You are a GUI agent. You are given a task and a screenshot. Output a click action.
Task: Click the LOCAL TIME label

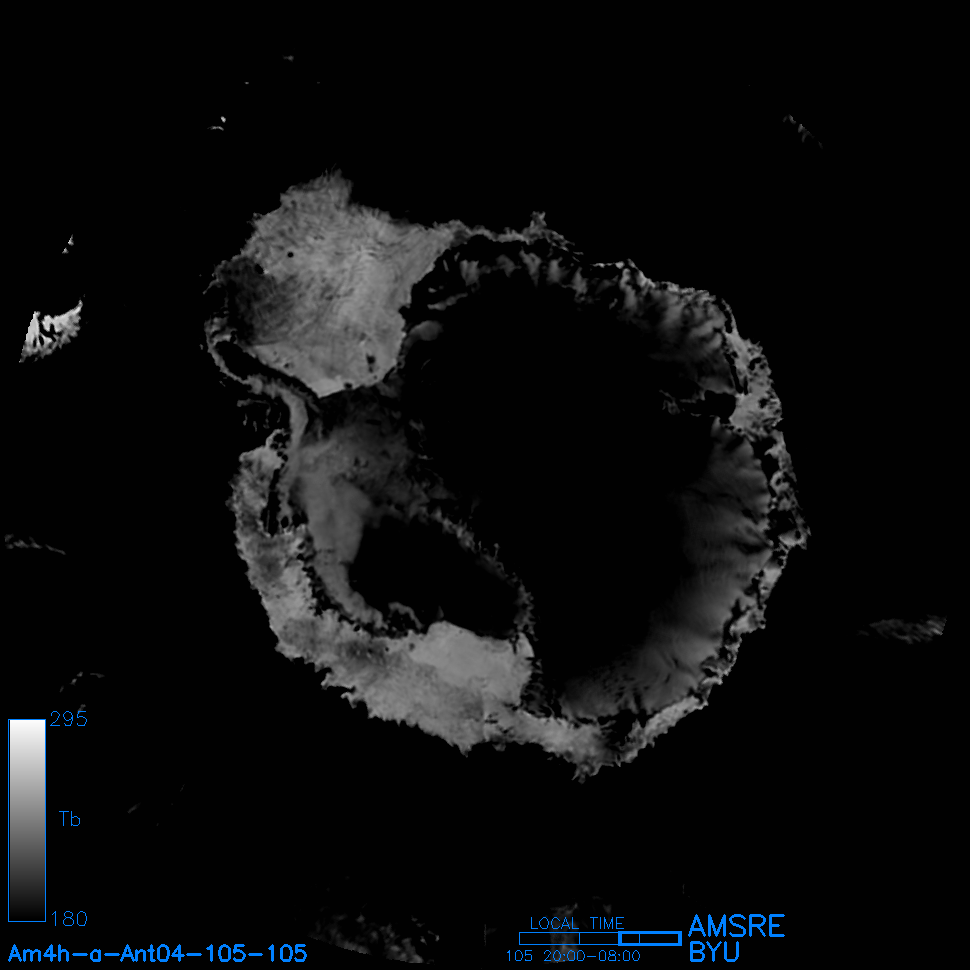(x=577, y=923)
